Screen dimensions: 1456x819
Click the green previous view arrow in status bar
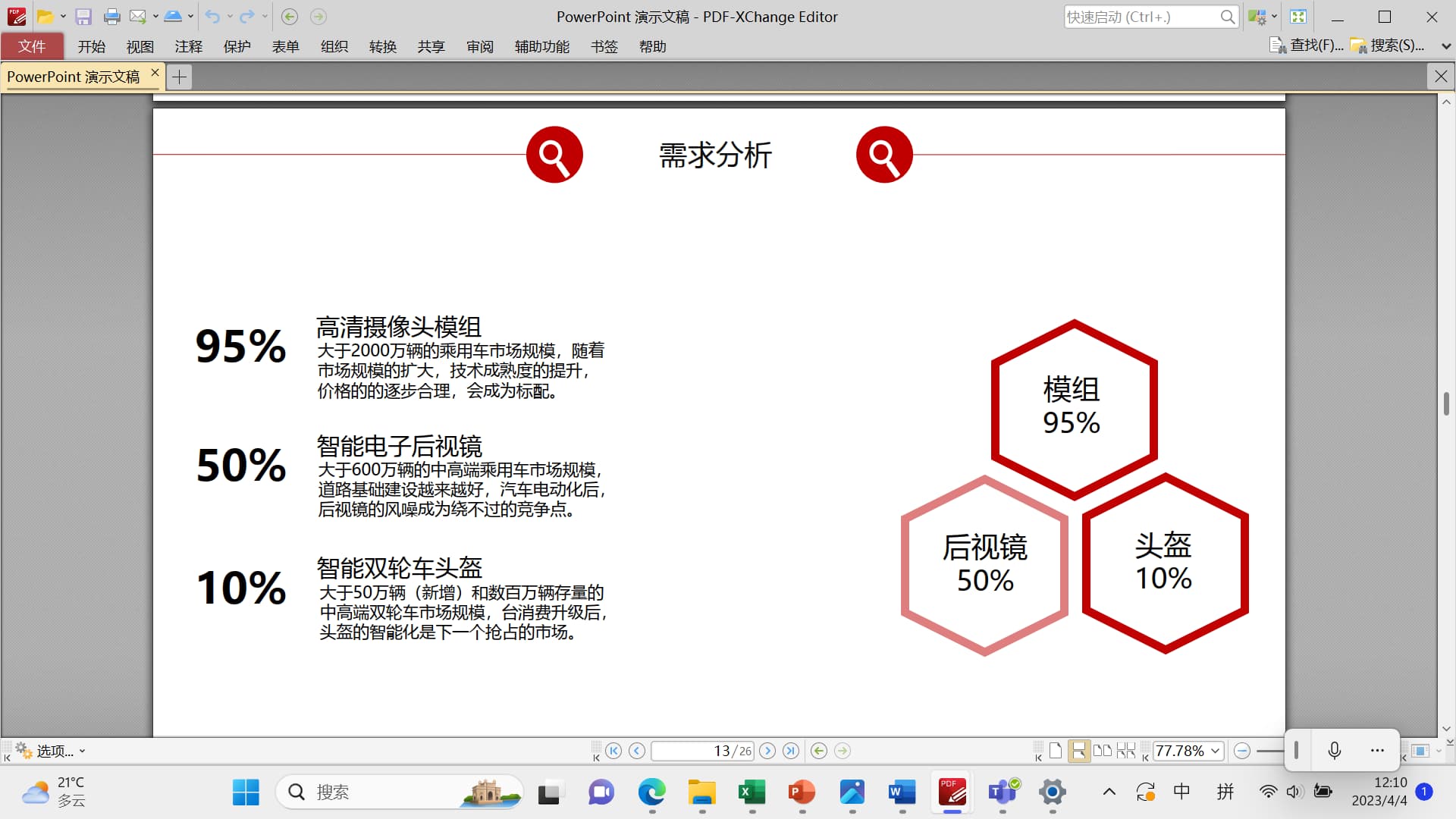pyautogui.click(x=818, y=751)
